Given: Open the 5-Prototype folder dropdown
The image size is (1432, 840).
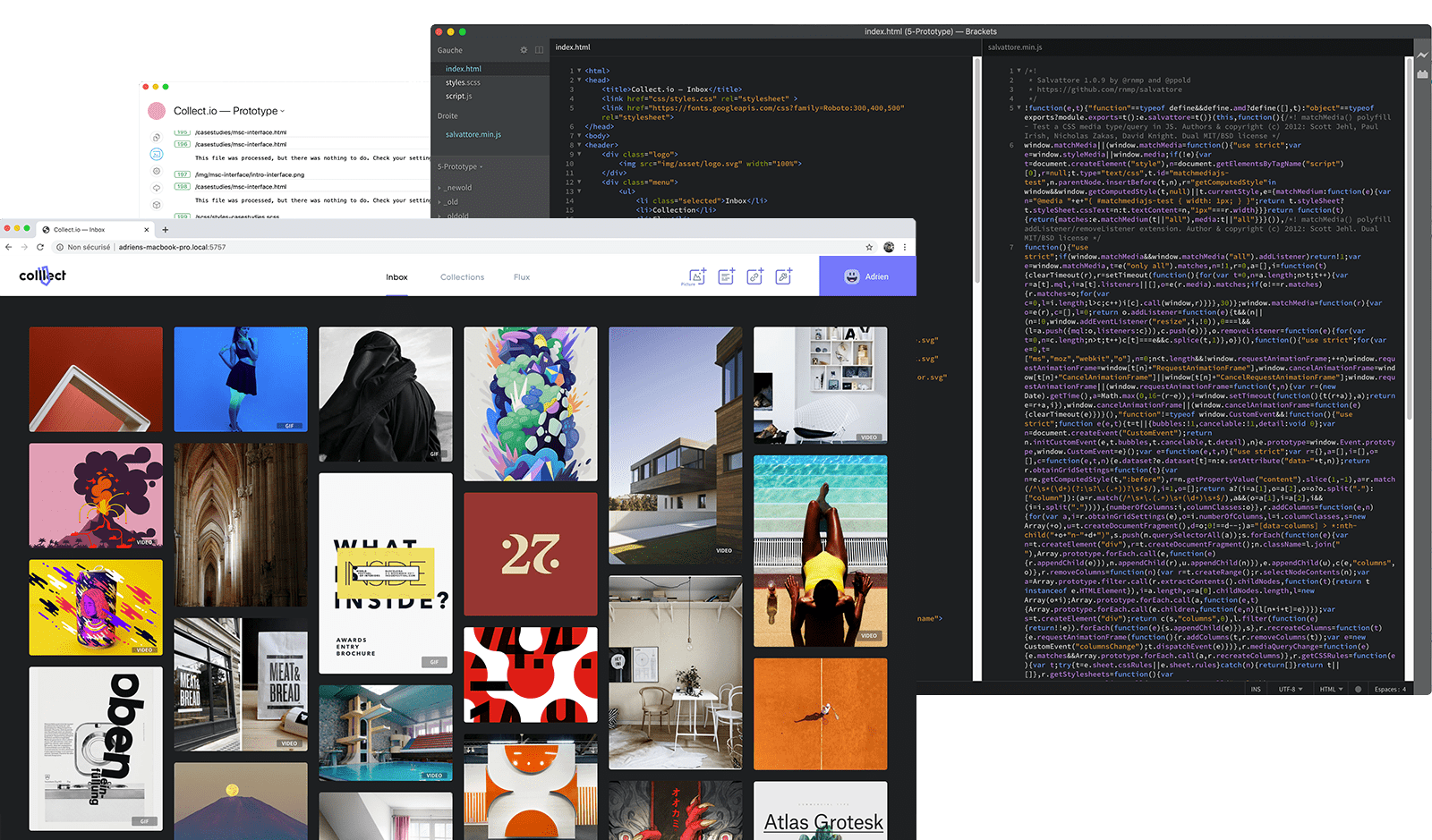Looking at the screenshot, I should pyautogui.click(x=460, y=166).
